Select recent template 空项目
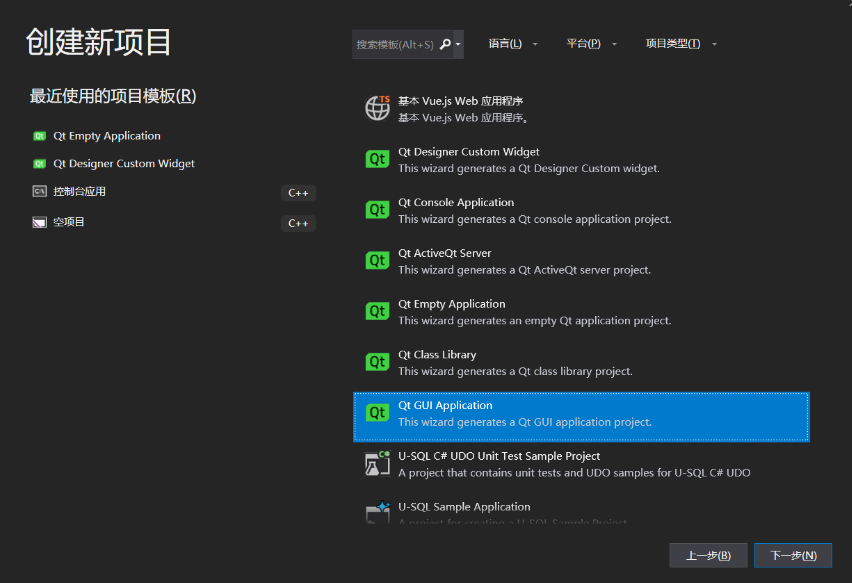The height and width of the screenshot is (583, 852). pyautogui.click(x=68, y=222)
